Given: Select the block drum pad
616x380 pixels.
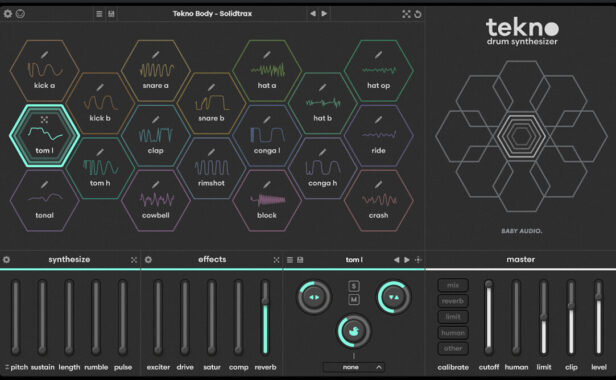Looking at the screenshot, I should point(267,201).
